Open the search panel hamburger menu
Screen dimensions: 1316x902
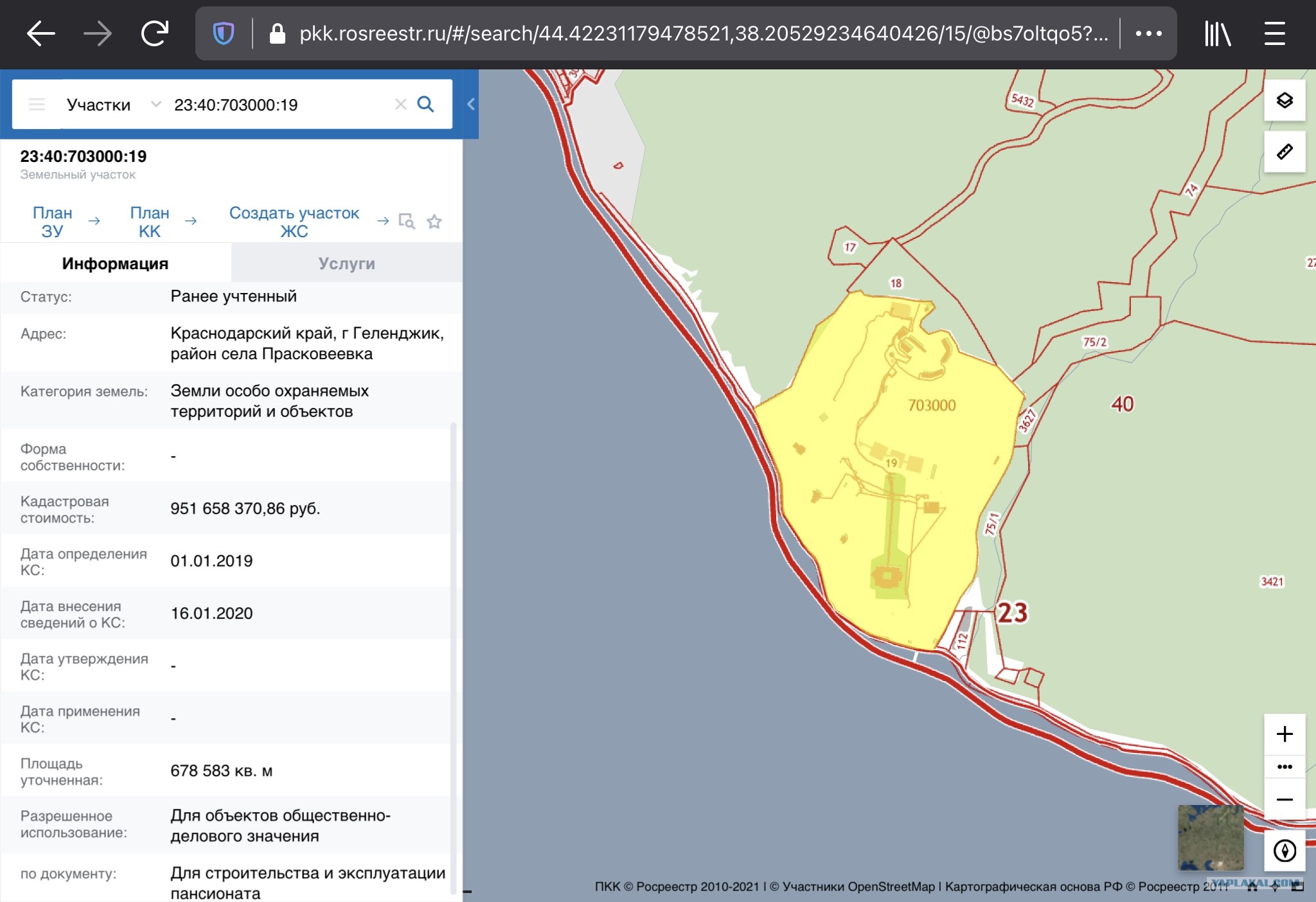click(x=37, y=104)
